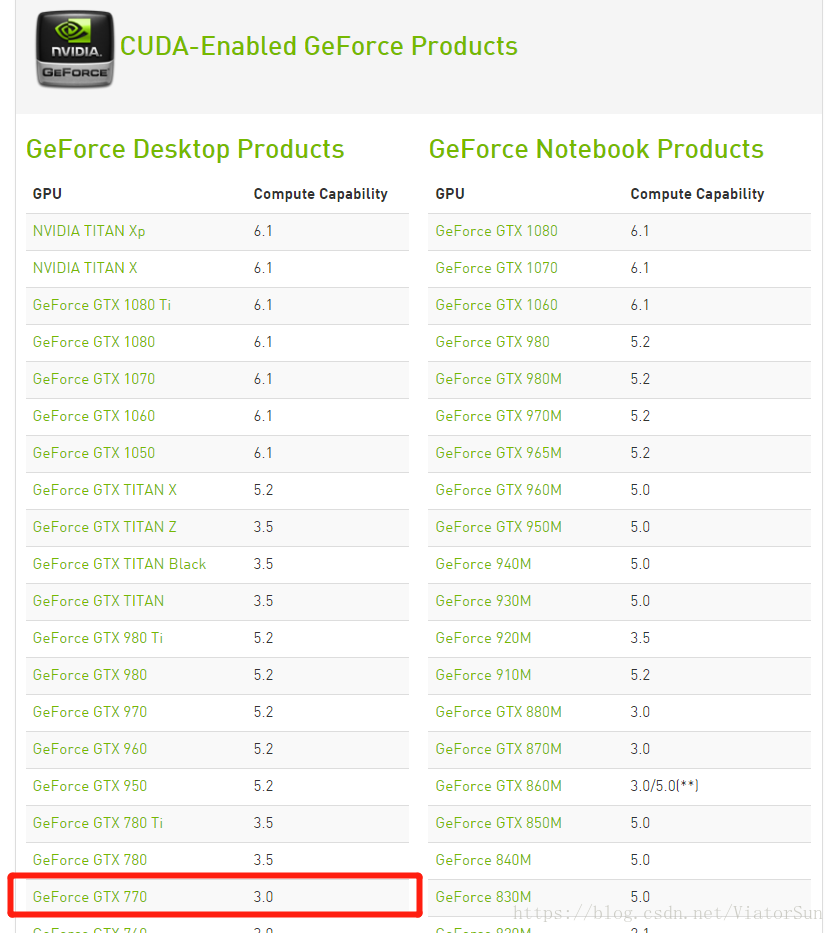This screenshot has width=834, height=933.
Task: Click 5.0 capability value for GeForce 840M
Action: (640, 859)
